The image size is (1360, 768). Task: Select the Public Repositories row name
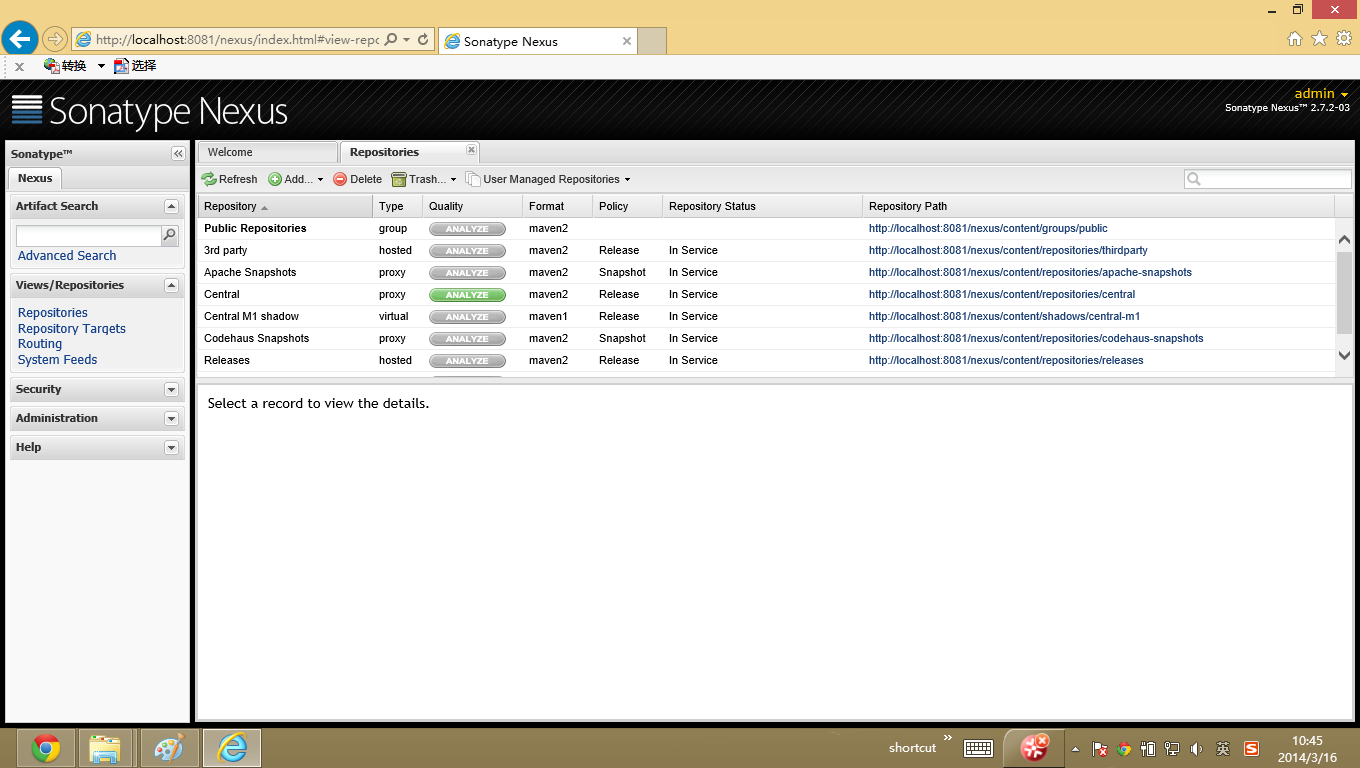255,228
